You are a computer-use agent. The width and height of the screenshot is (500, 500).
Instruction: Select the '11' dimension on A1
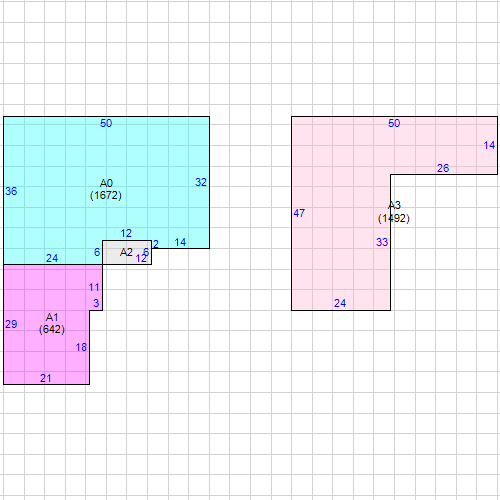pyautogui.click(x=94, y=287)
